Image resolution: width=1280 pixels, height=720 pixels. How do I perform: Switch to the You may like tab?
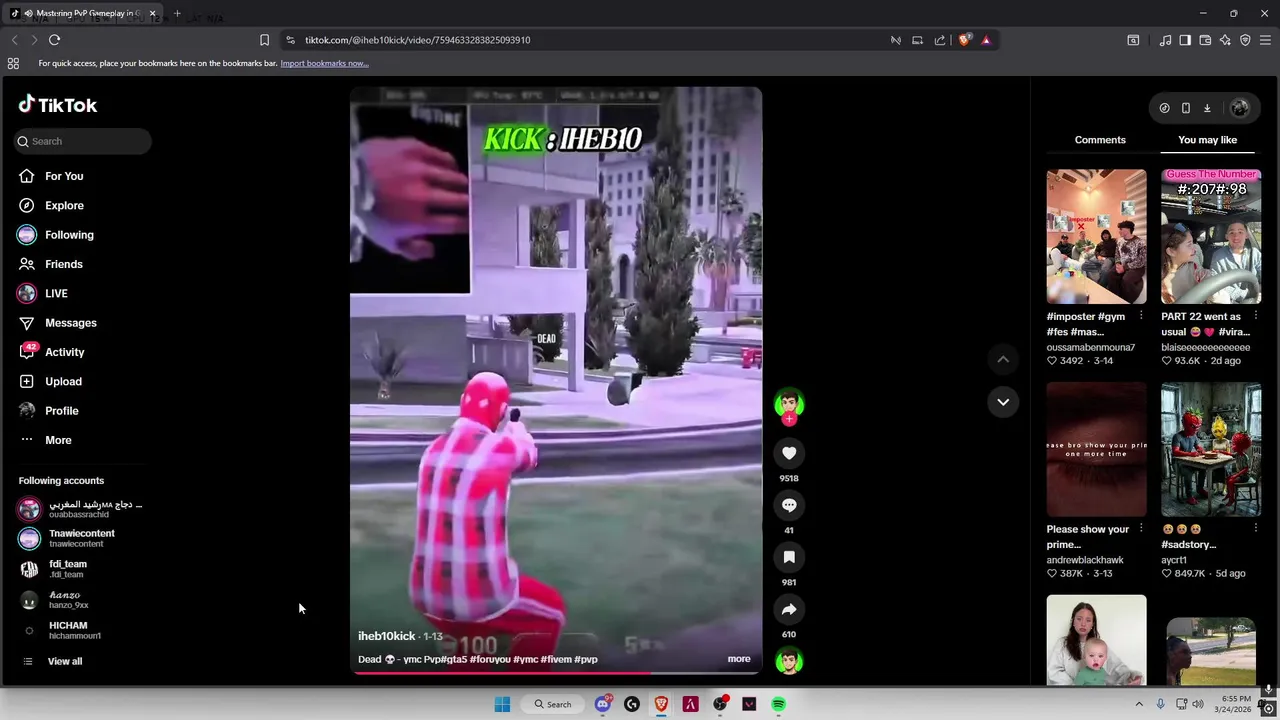click(x=1207, y=140)
